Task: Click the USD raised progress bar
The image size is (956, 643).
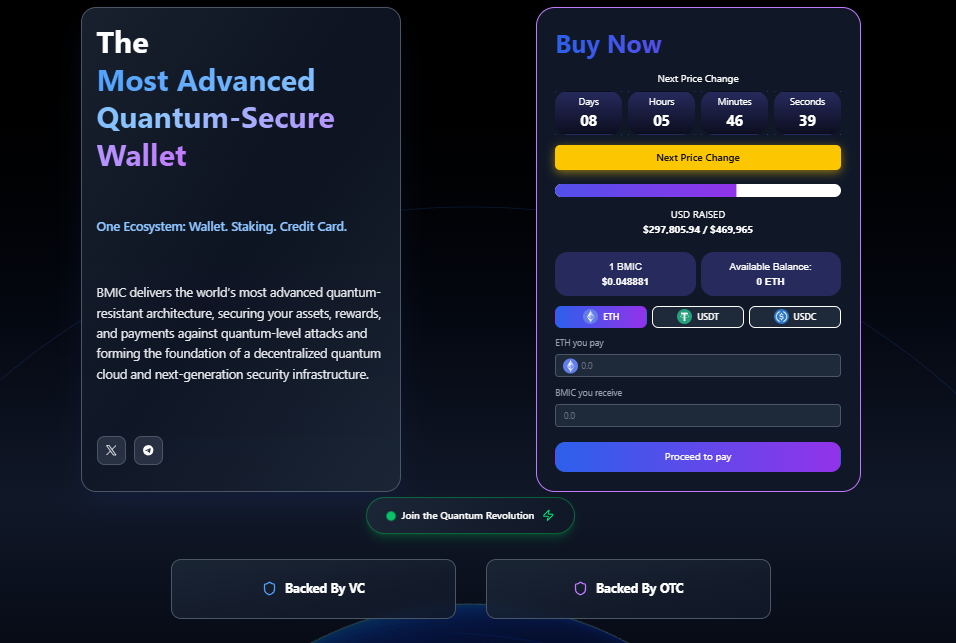Action: [x=697, y=191]
